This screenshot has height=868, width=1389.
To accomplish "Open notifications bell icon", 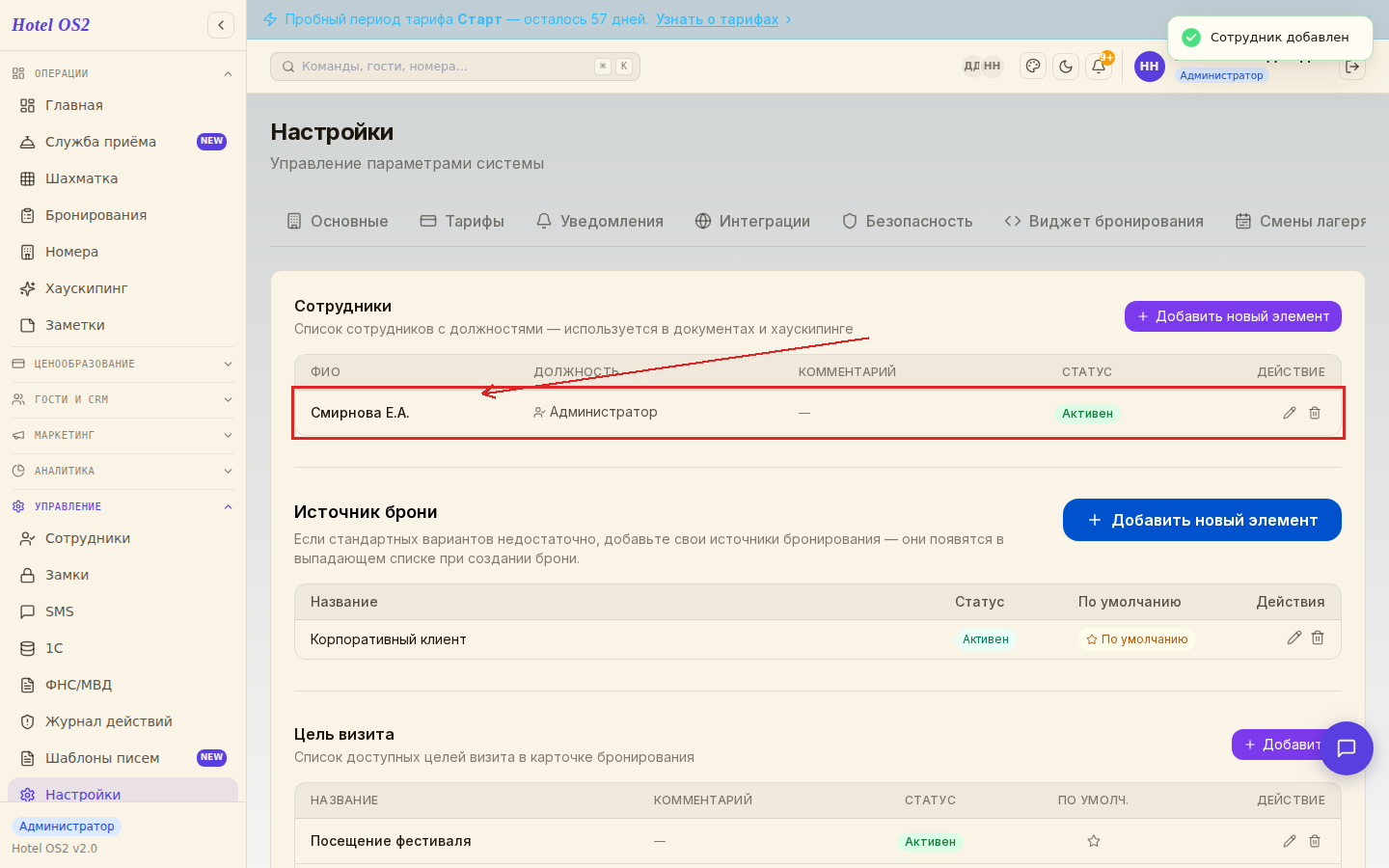I will click(1099, 67).
